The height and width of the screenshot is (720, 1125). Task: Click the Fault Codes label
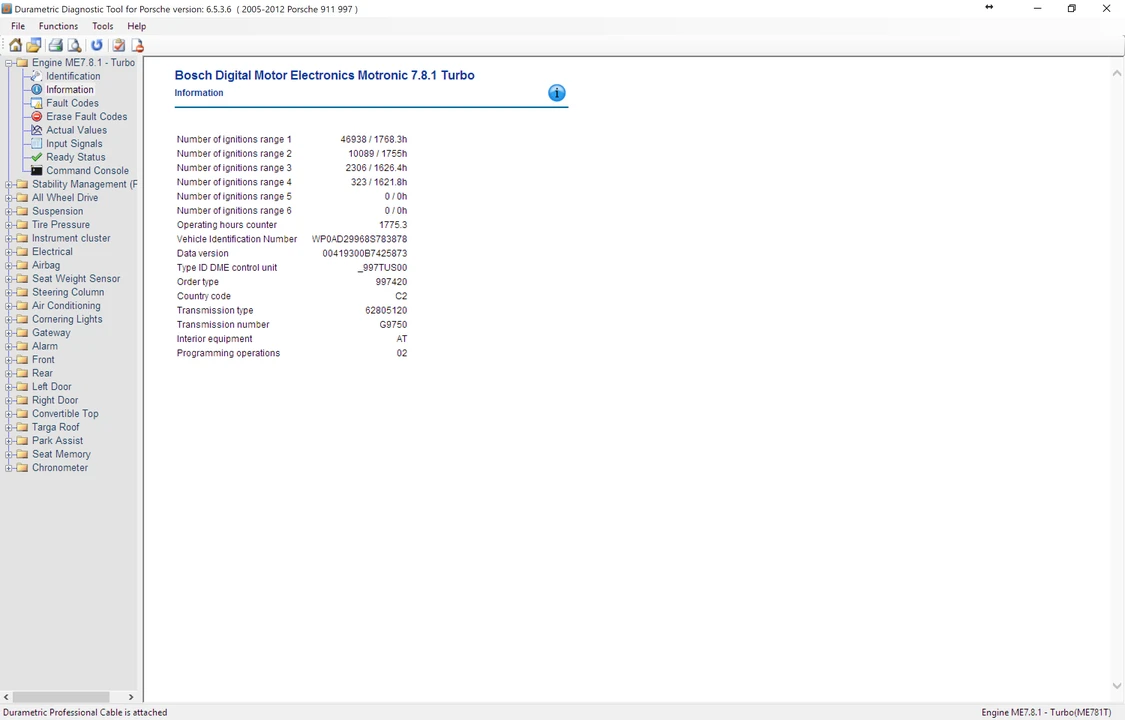point(72,103)
